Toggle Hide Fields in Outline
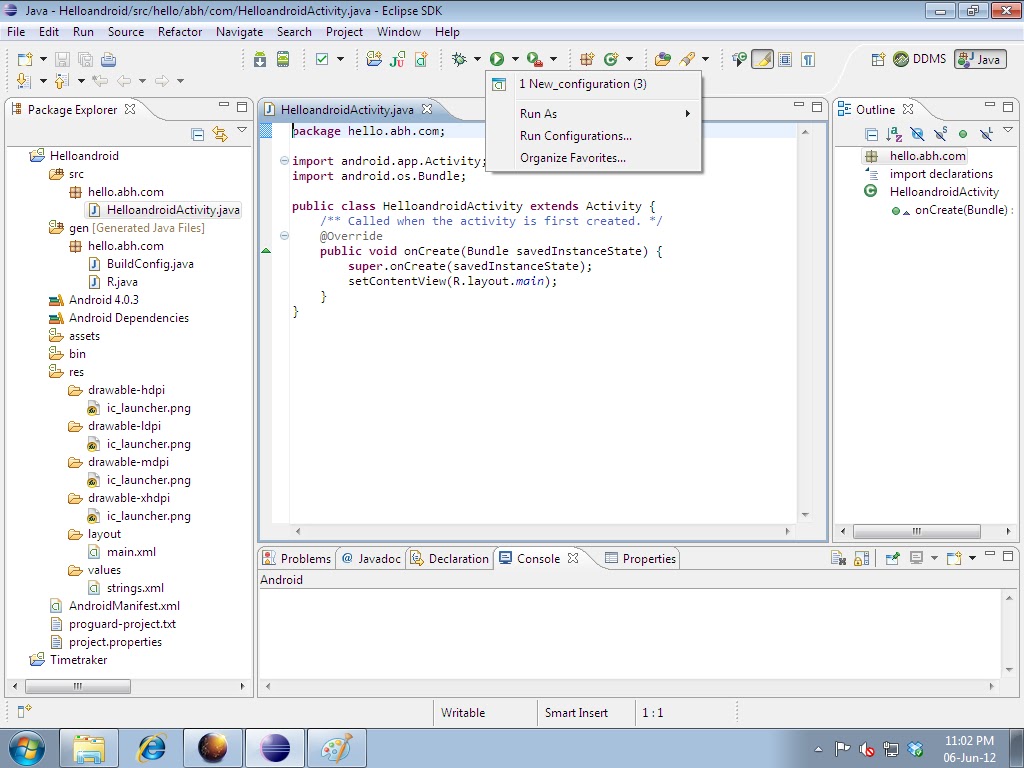The height and width of the screenshot is (768, 1024). 917,135
